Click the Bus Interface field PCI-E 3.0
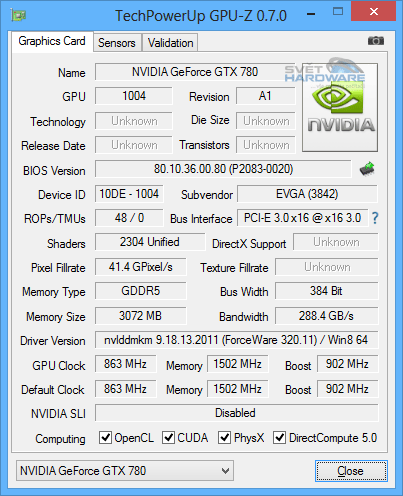403x496 pixels. point(303,218)
